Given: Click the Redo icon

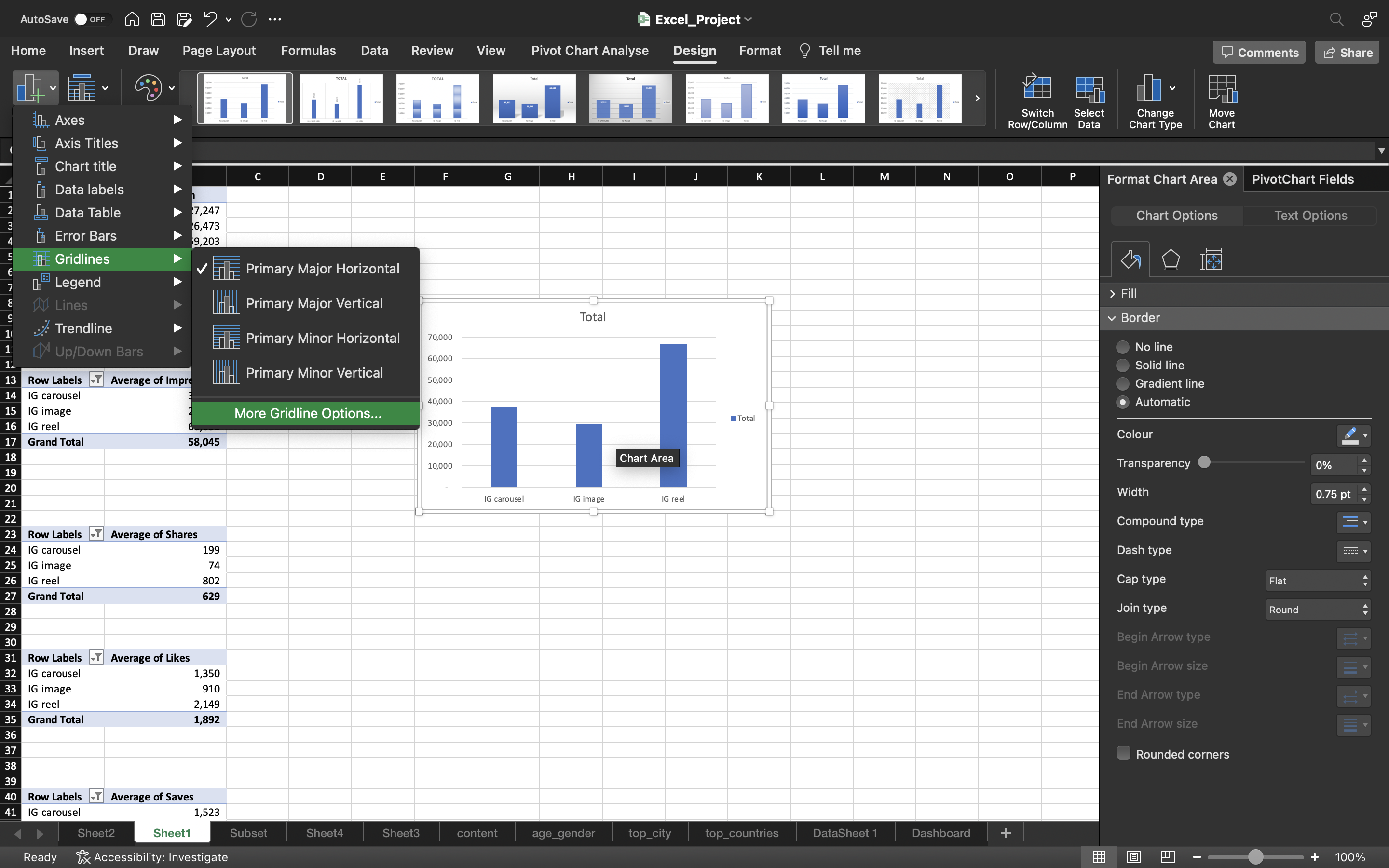Looking at the screenshot, I should tap(248, 19).
